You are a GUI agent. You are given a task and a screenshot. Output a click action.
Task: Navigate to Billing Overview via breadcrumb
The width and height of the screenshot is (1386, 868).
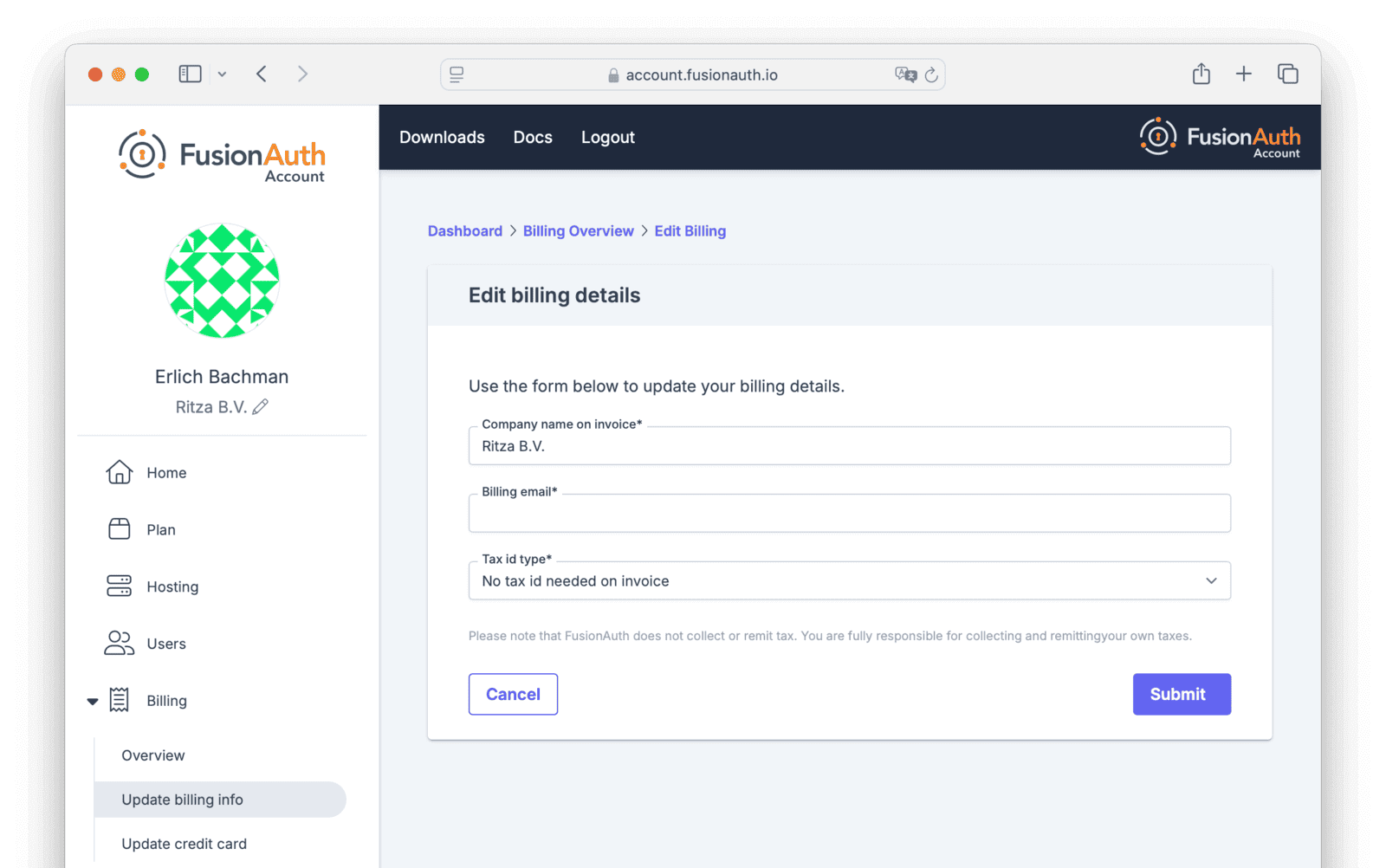(578, 230)
